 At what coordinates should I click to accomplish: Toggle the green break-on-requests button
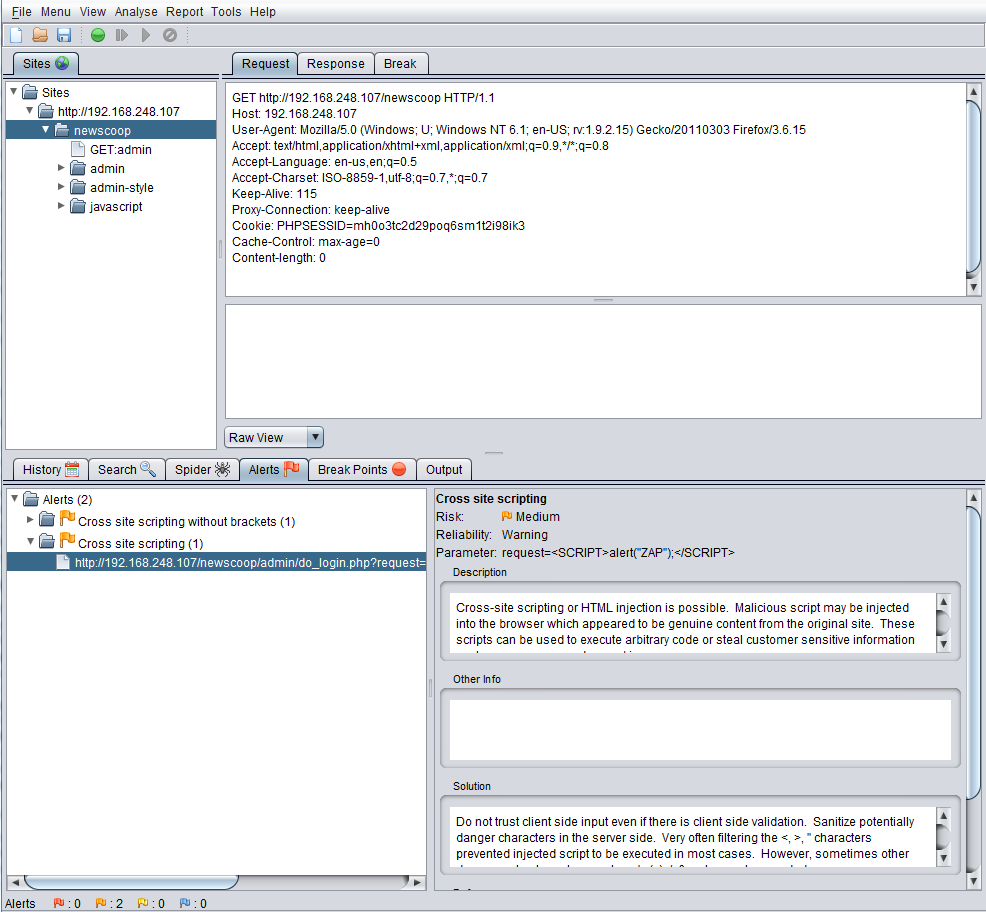[98, 35]
